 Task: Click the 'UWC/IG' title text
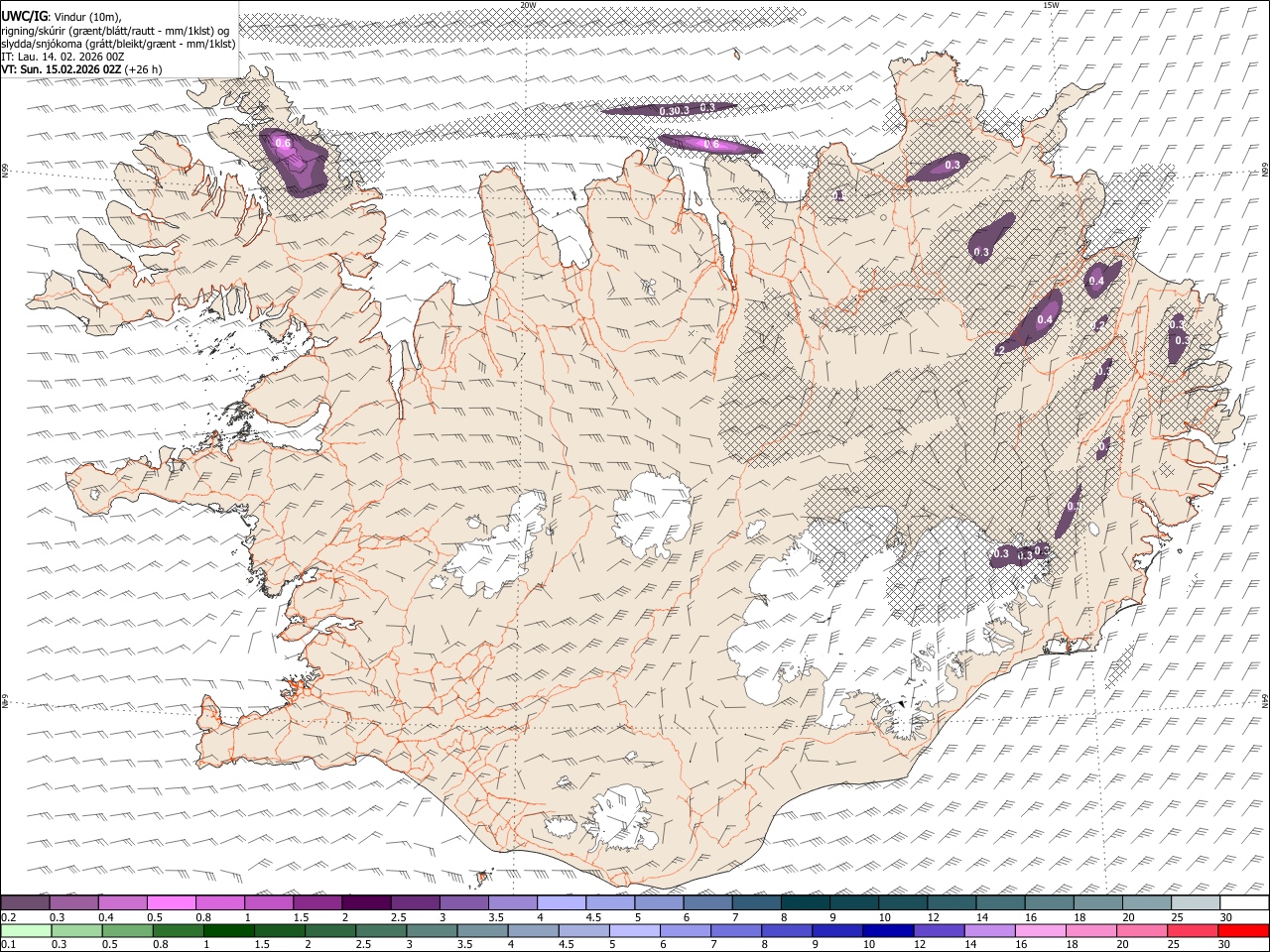(x=23, y=16)
